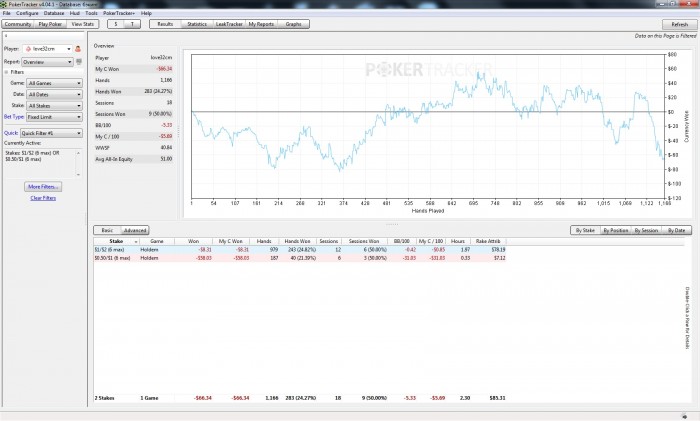The width and height of the screenshot is (700, 421).
Task: Toggle the S button in toolbar
Action: coord(116,24)
